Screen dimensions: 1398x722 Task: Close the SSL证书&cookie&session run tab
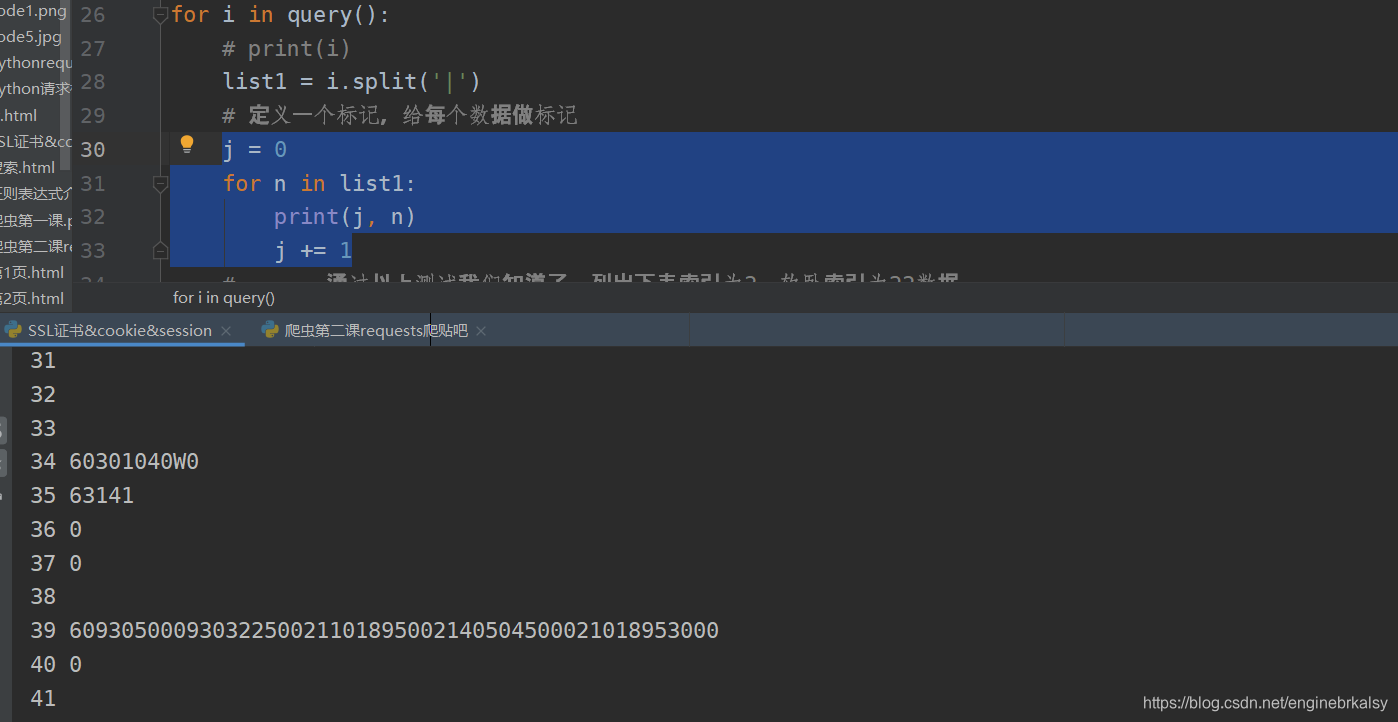[x=226, y=331]
